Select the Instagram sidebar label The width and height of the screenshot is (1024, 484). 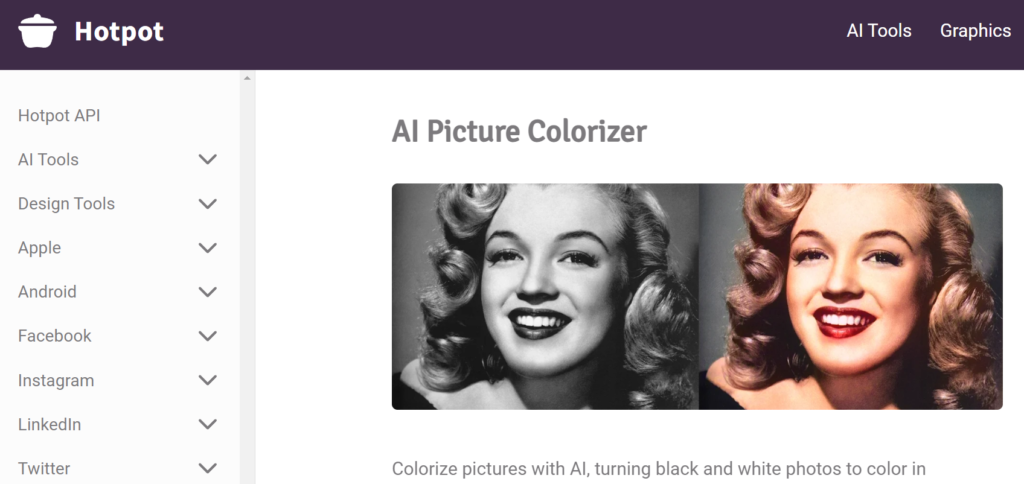click(x=56, y=381)
